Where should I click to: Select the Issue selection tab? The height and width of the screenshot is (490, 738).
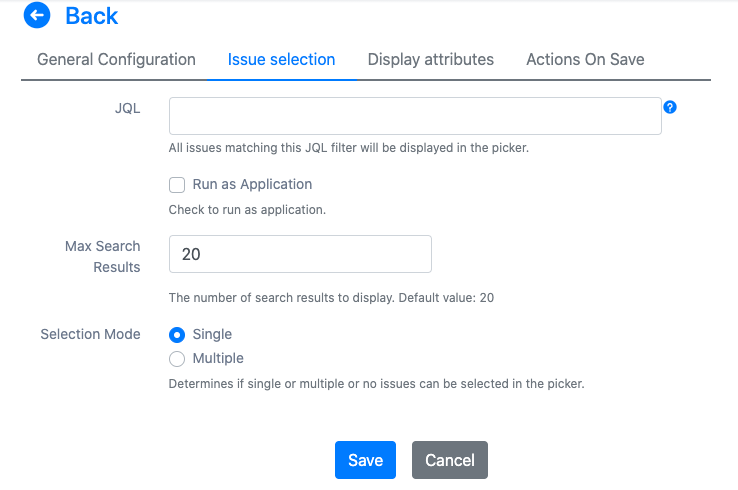click(281, 59)
